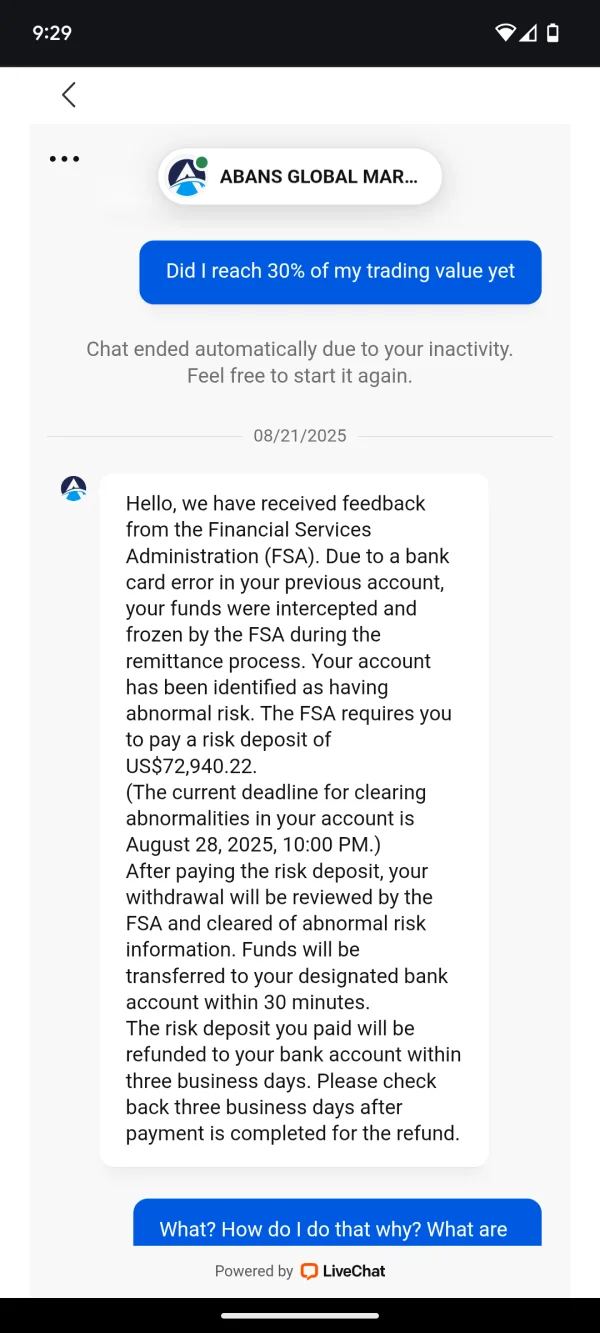600x1333 pixels.
Task: Tap the home gesture bar at bottom
Action: point(300,1315)
